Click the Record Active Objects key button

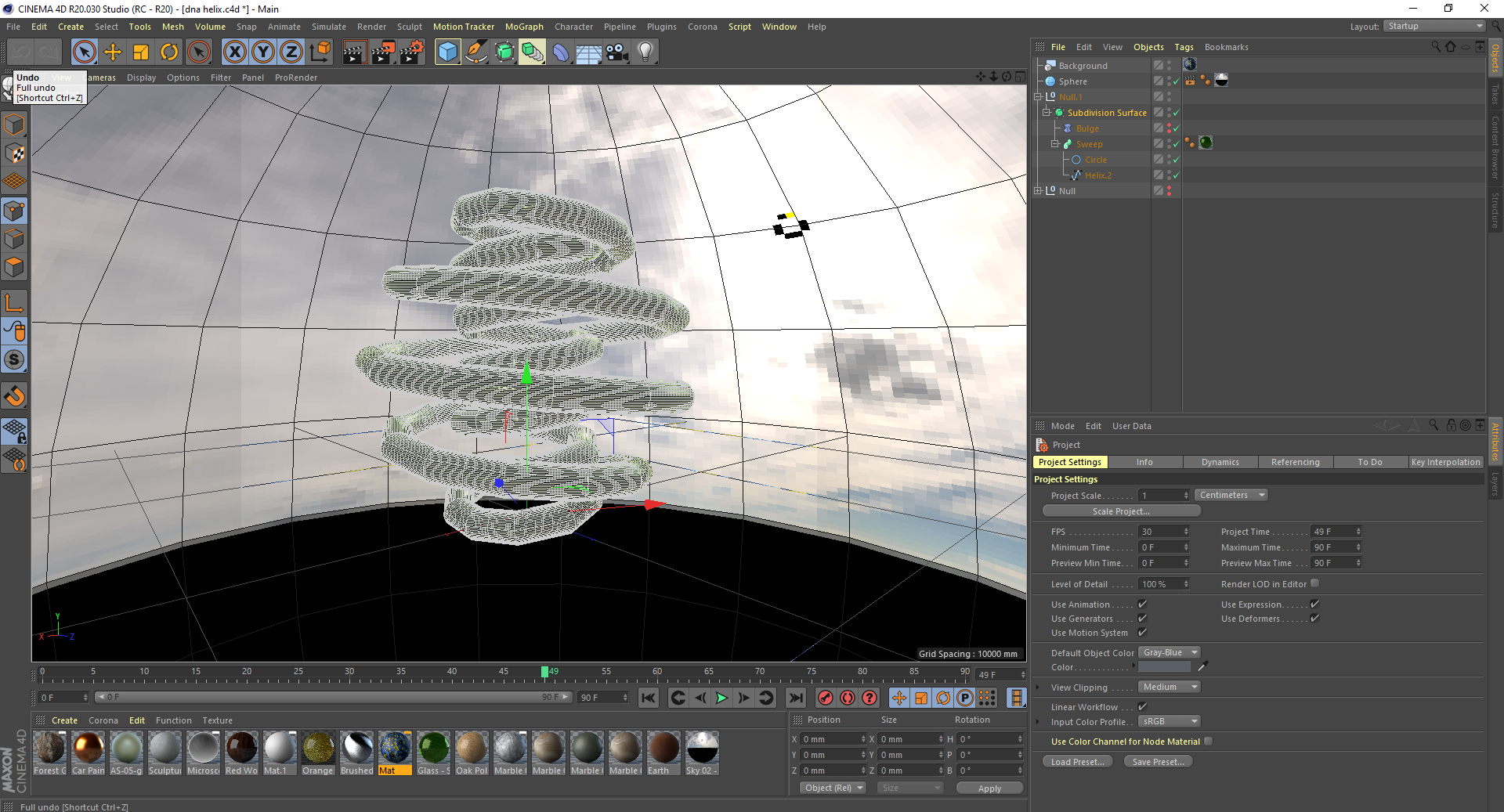coord(826,698)
